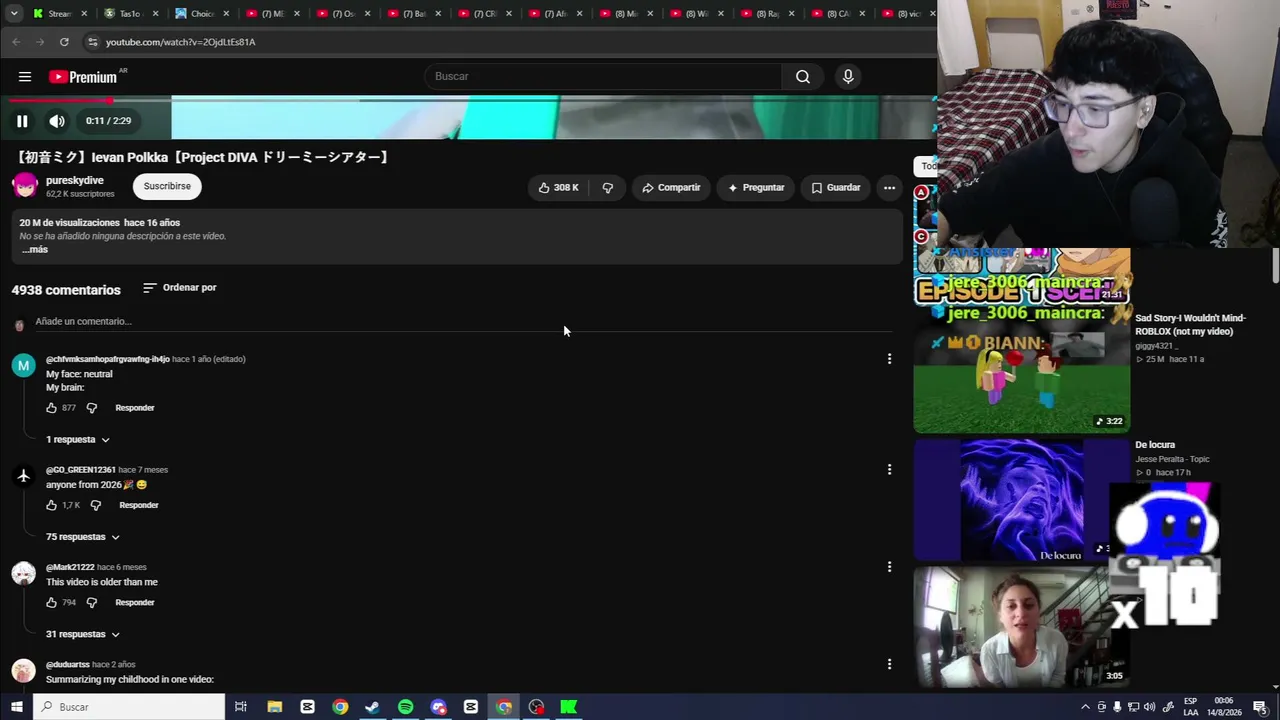This screenshot has height=720, width=1280.
Task: Open the 'De locura' video thumbnail
Action: [1021, 500]
